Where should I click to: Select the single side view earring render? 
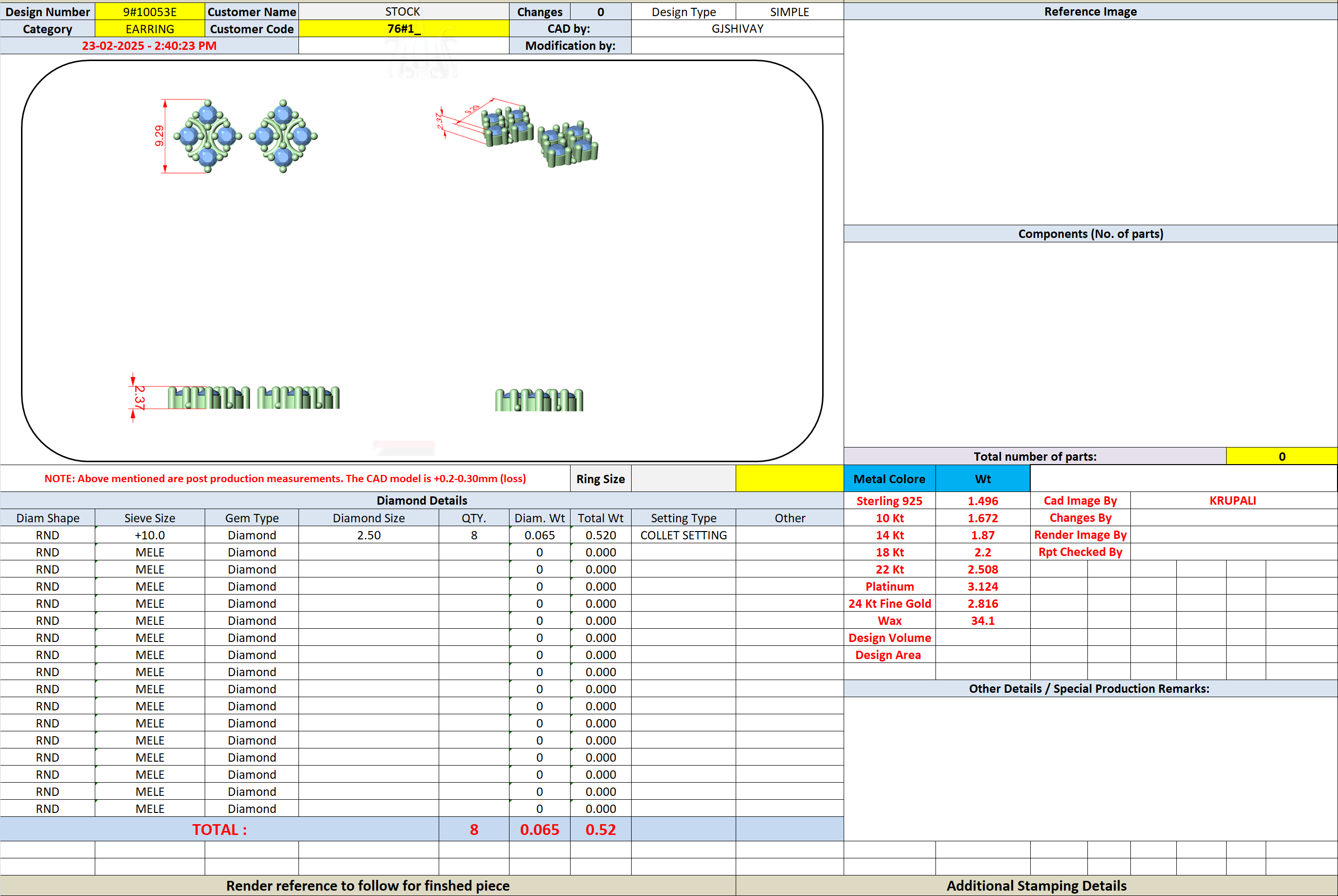[539, 400]
